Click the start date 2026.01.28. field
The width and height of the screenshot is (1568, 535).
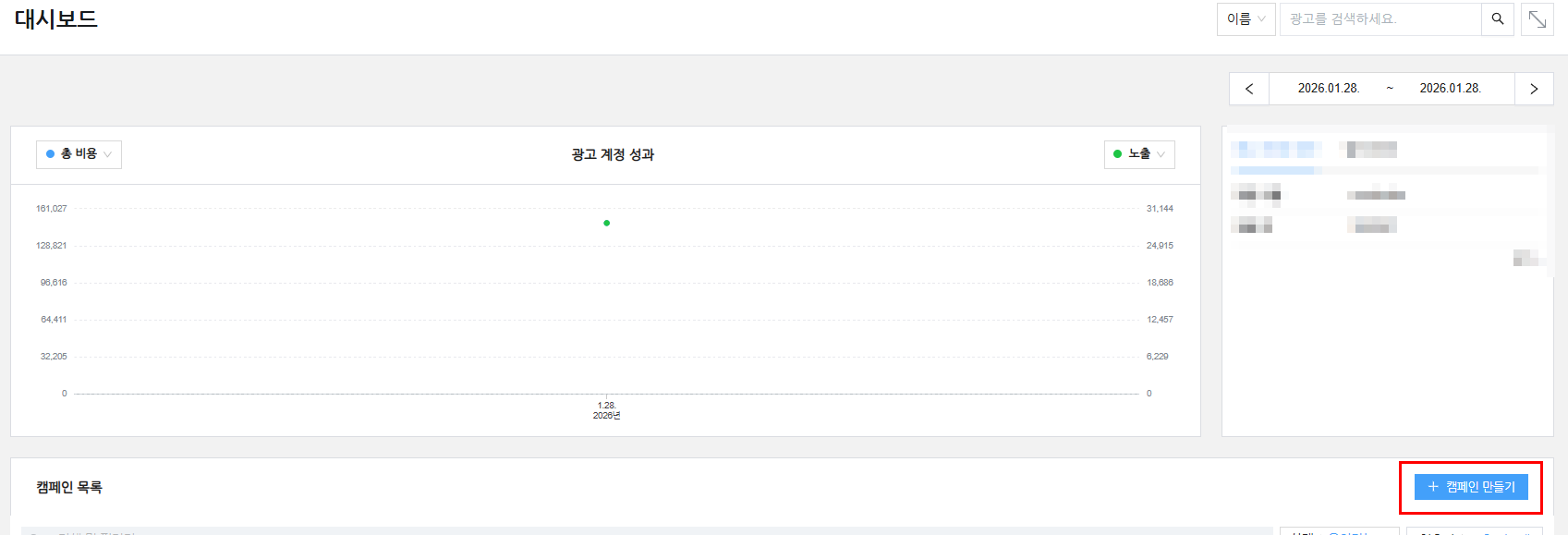(1328, 89)
